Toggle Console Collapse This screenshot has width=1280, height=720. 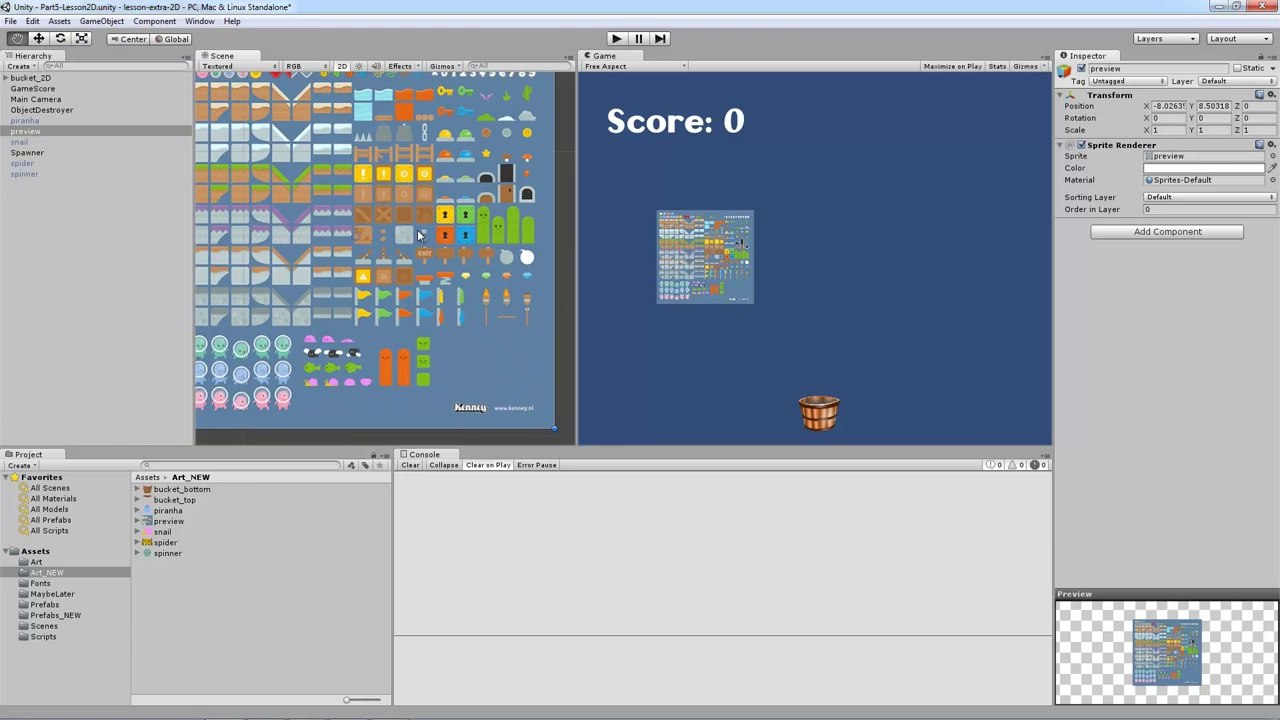(443, 465)
